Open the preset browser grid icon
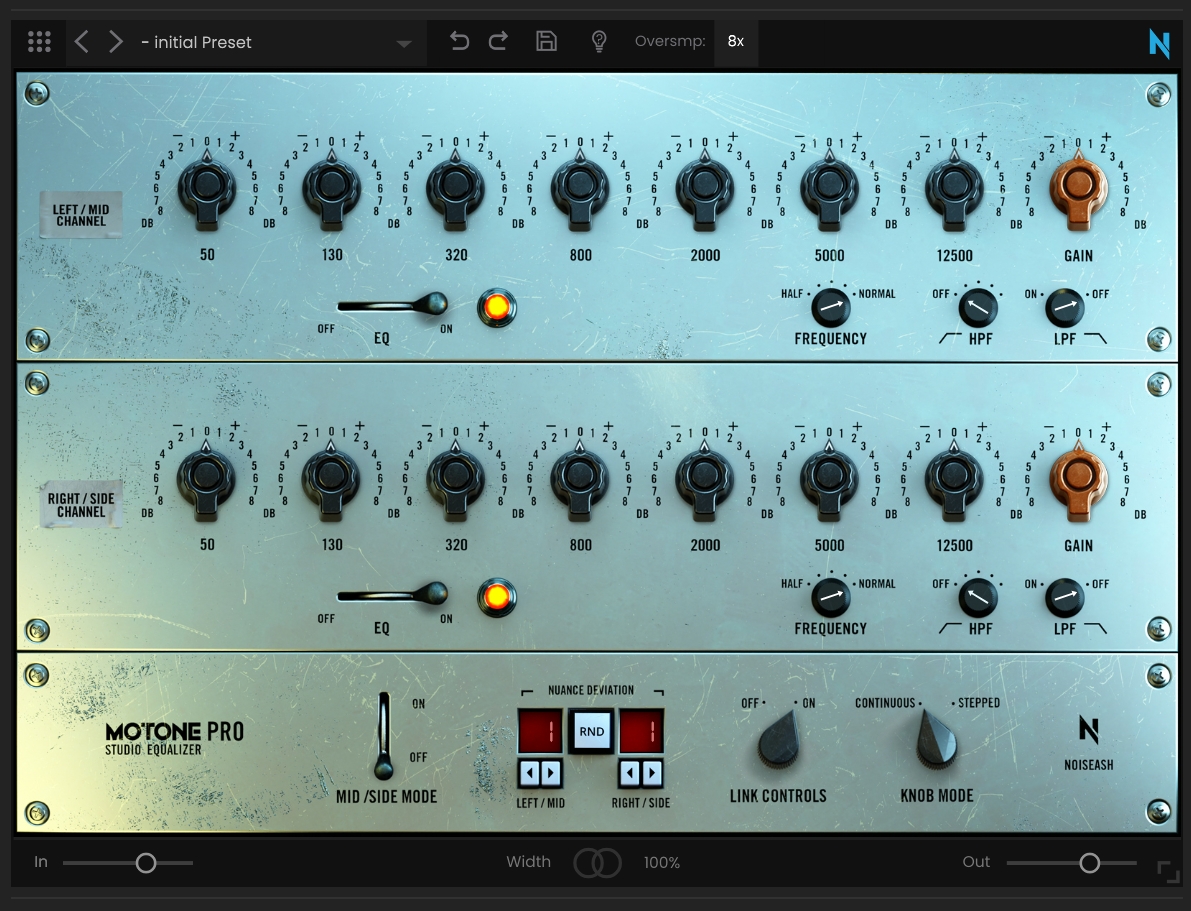 pos(39,41)
